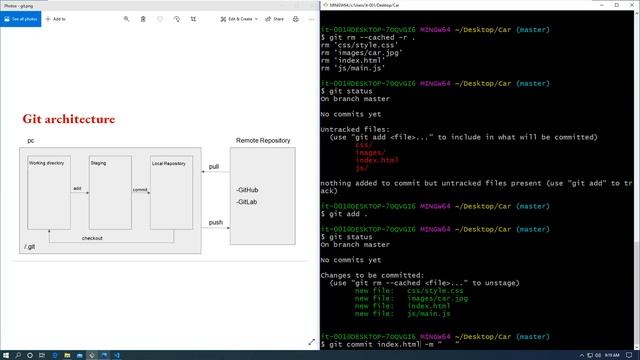Open the Action Center notifications icon
This screenshot has height=360, width=640.
pos(629,356)
